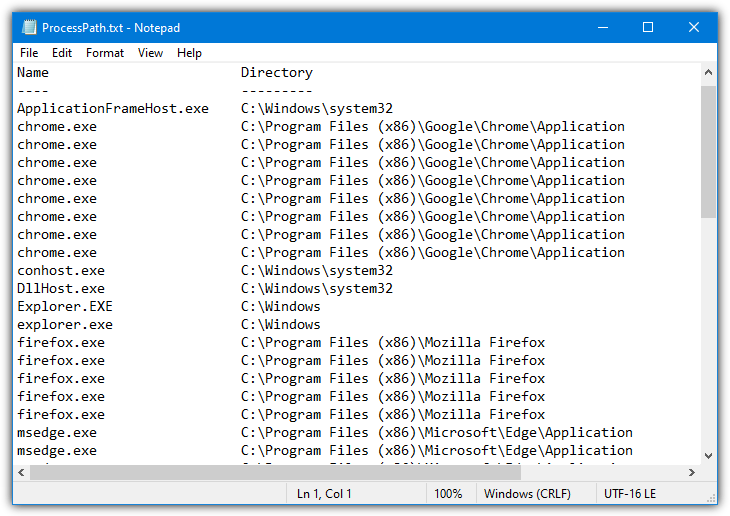Click C:\Windows\system32 path beside conhost.exe
The height and width of the screenshot is (516, 730).
coord(317,271)
